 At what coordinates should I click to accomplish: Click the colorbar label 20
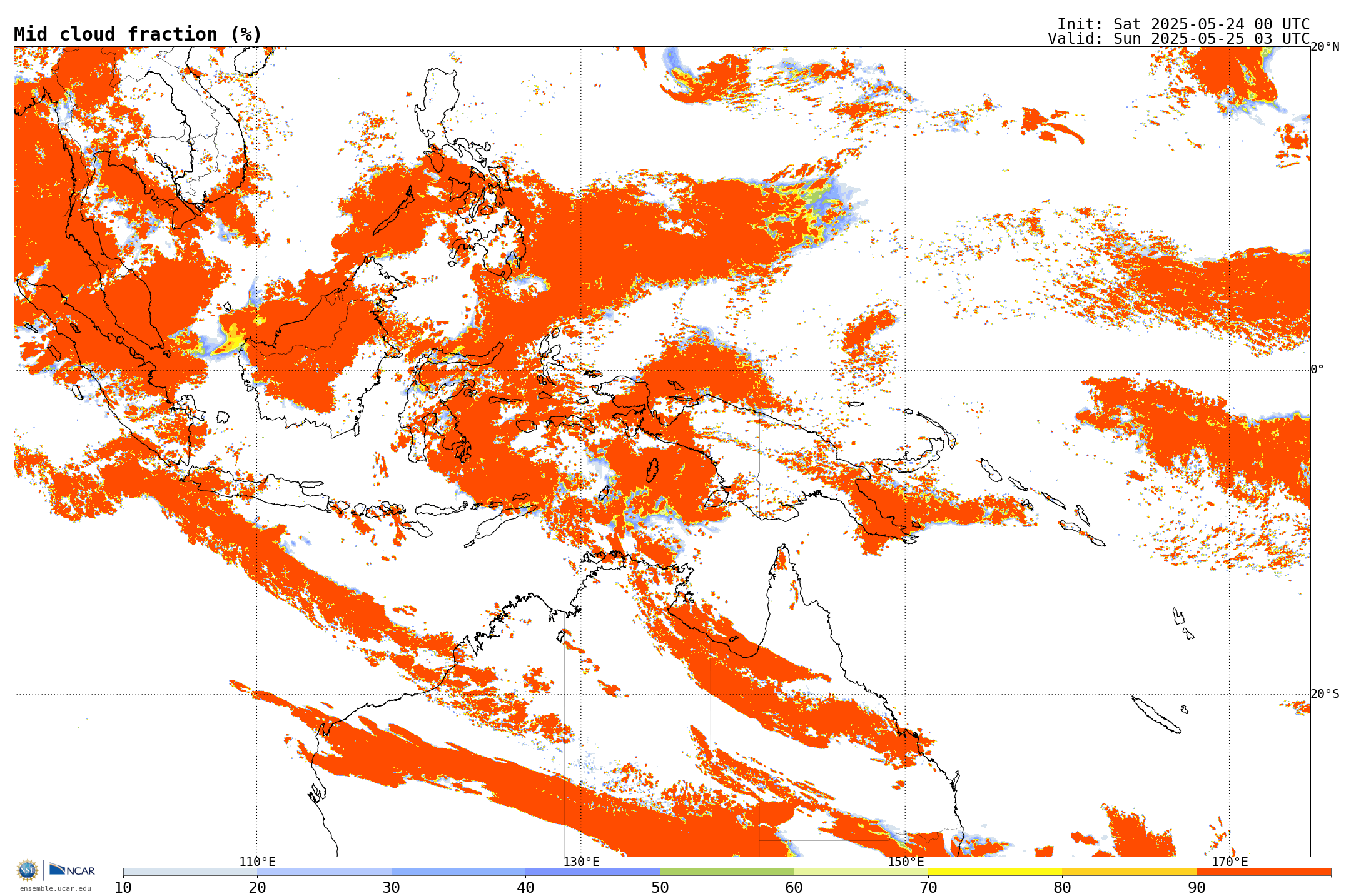[x=257, y=887]
